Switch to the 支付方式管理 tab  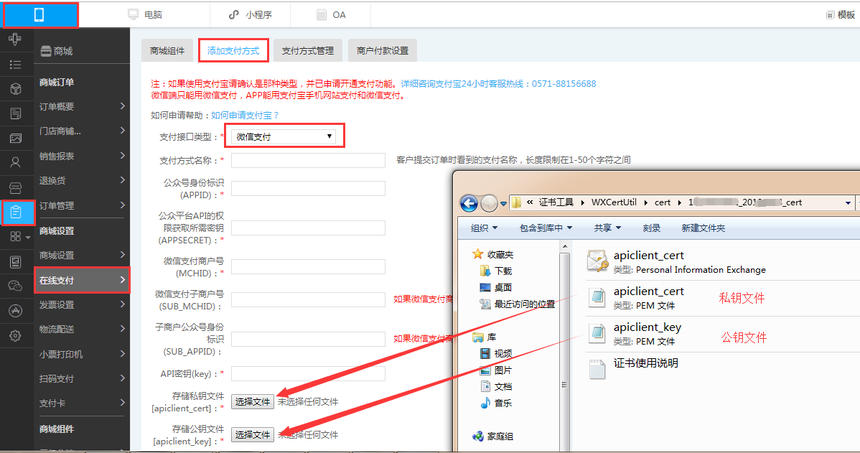[x=308, y=50]
